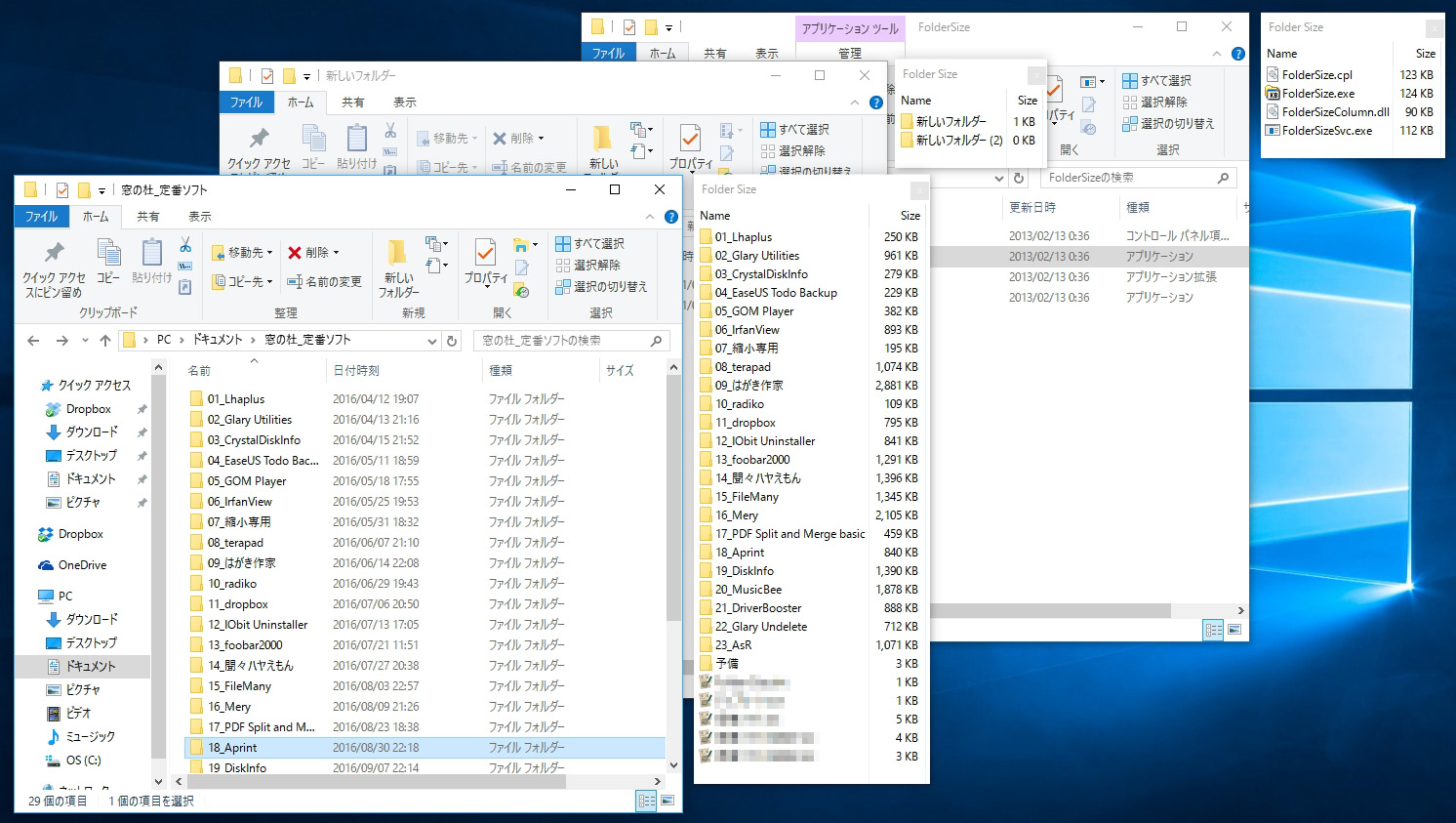The width and height of the screenshot is (1456, 823).
Task: Open ファイル tab in 窓の杜_定番ソフト window
Action: 41,217
